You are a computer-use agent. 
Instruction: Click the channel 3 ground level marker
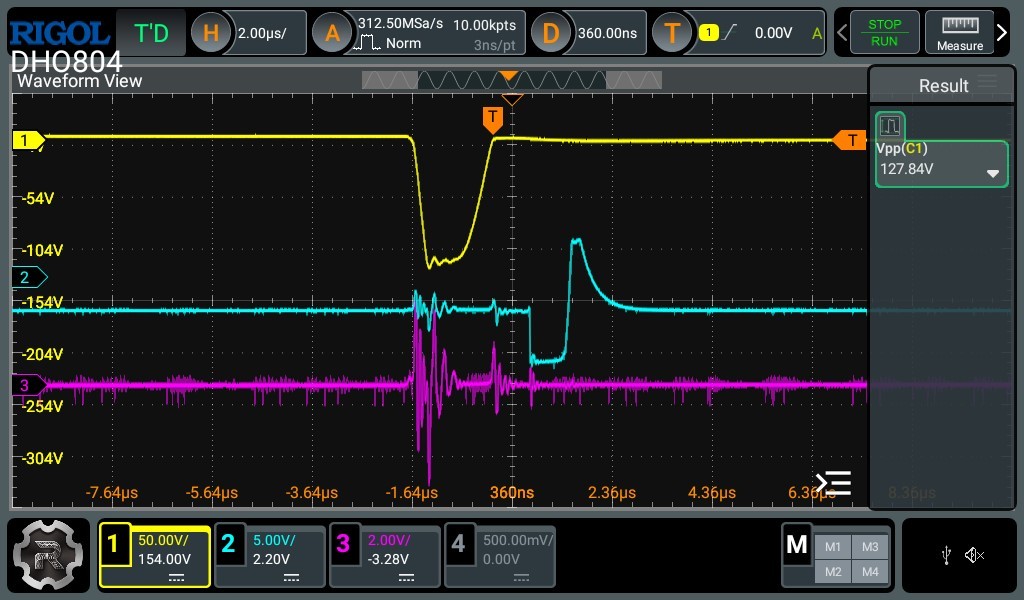[29, 385]
